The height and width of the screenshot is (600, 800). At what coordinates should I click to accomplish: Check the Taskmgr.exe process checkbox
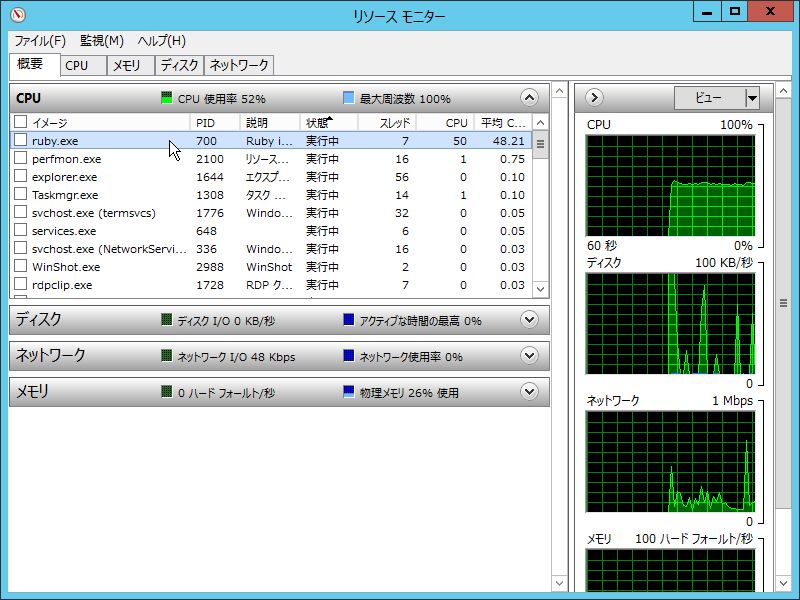20,194
